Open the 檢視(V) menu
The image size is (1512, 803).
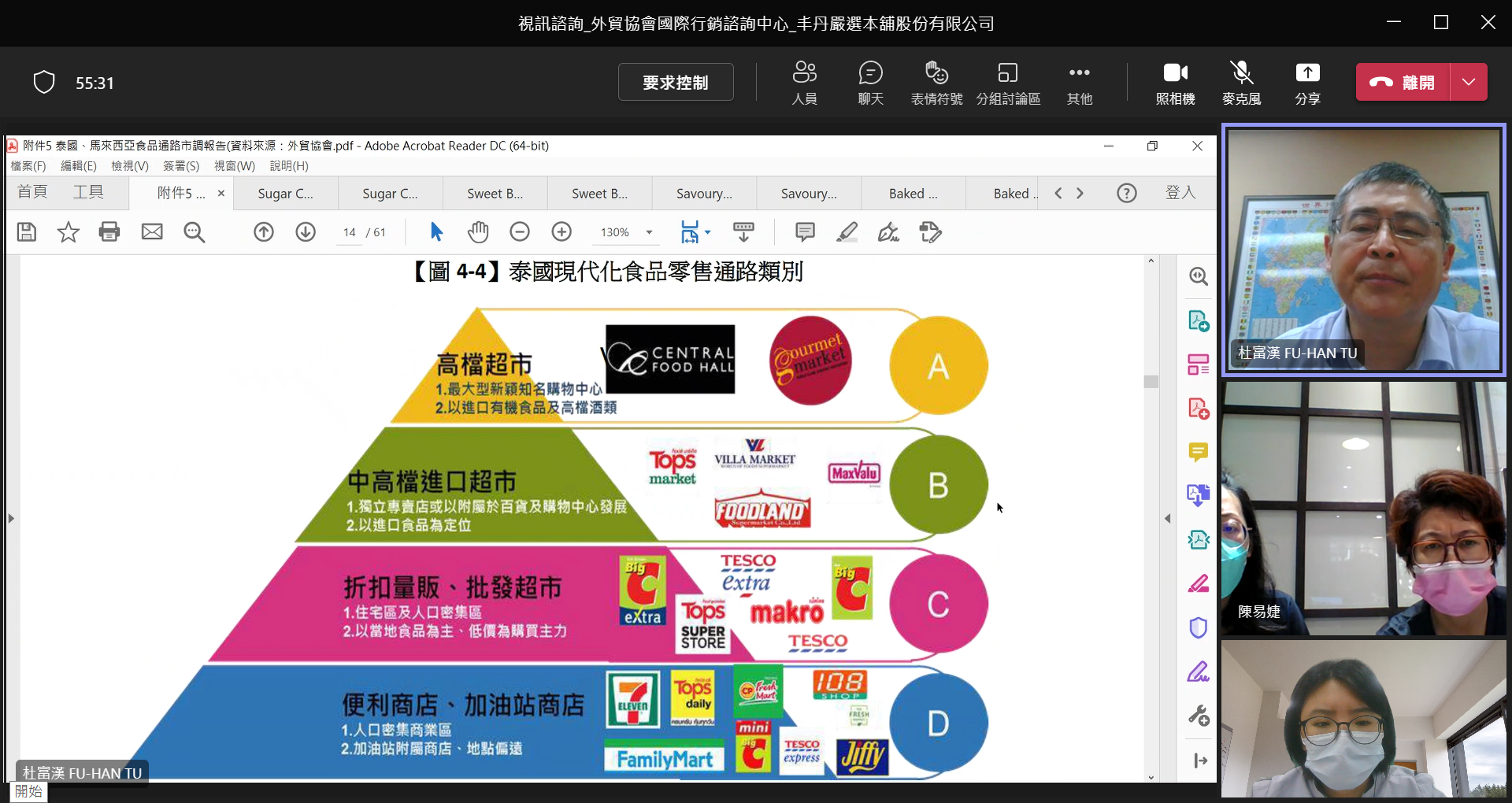pyautogui.click(x=129, y=166)
